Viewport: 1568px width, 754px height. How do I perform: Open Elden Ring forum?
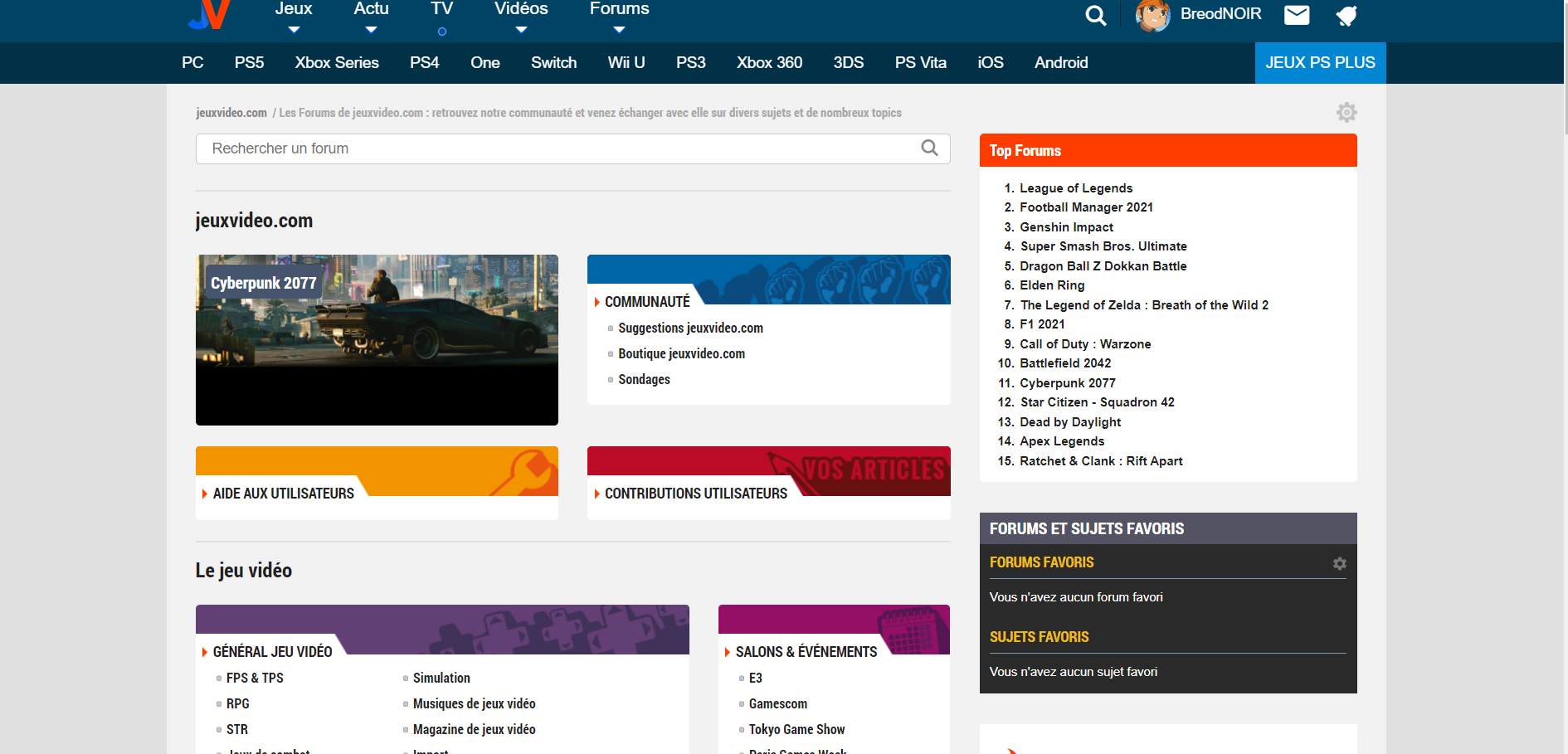click(1052, 285)
